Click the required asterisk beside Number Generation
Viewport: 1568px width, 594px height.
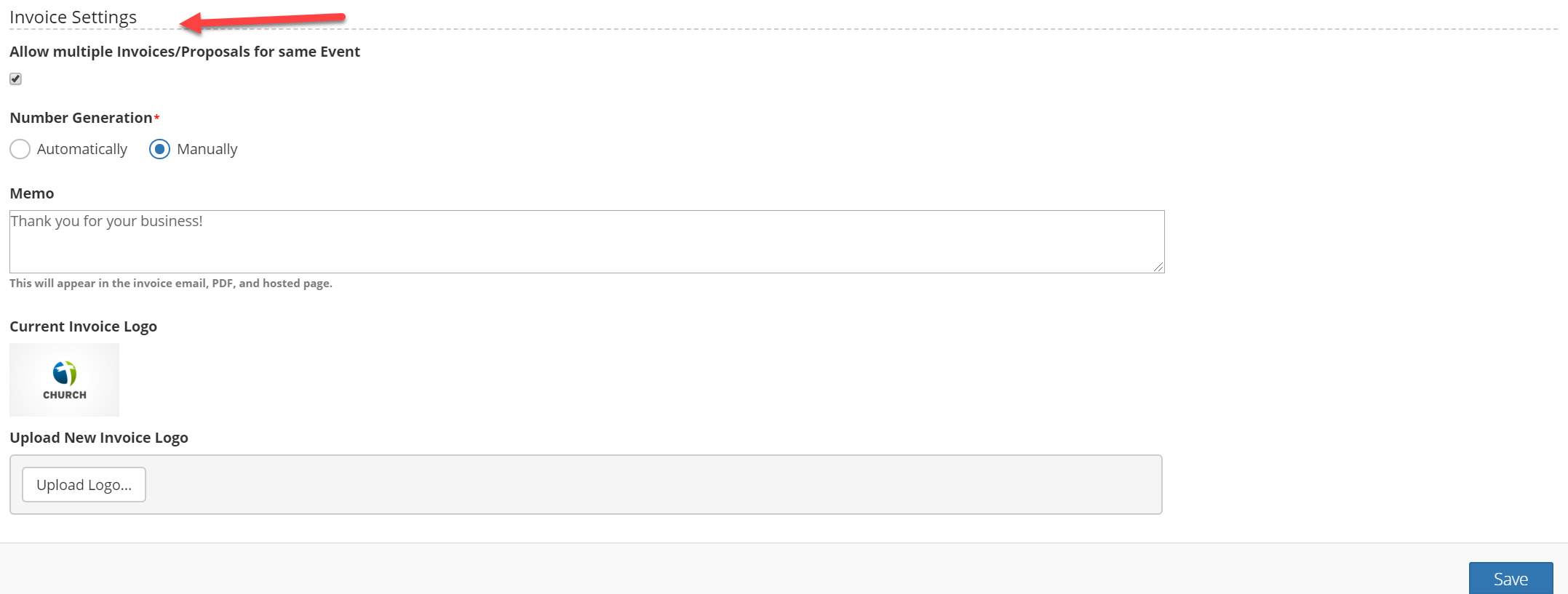click(156, 118)
